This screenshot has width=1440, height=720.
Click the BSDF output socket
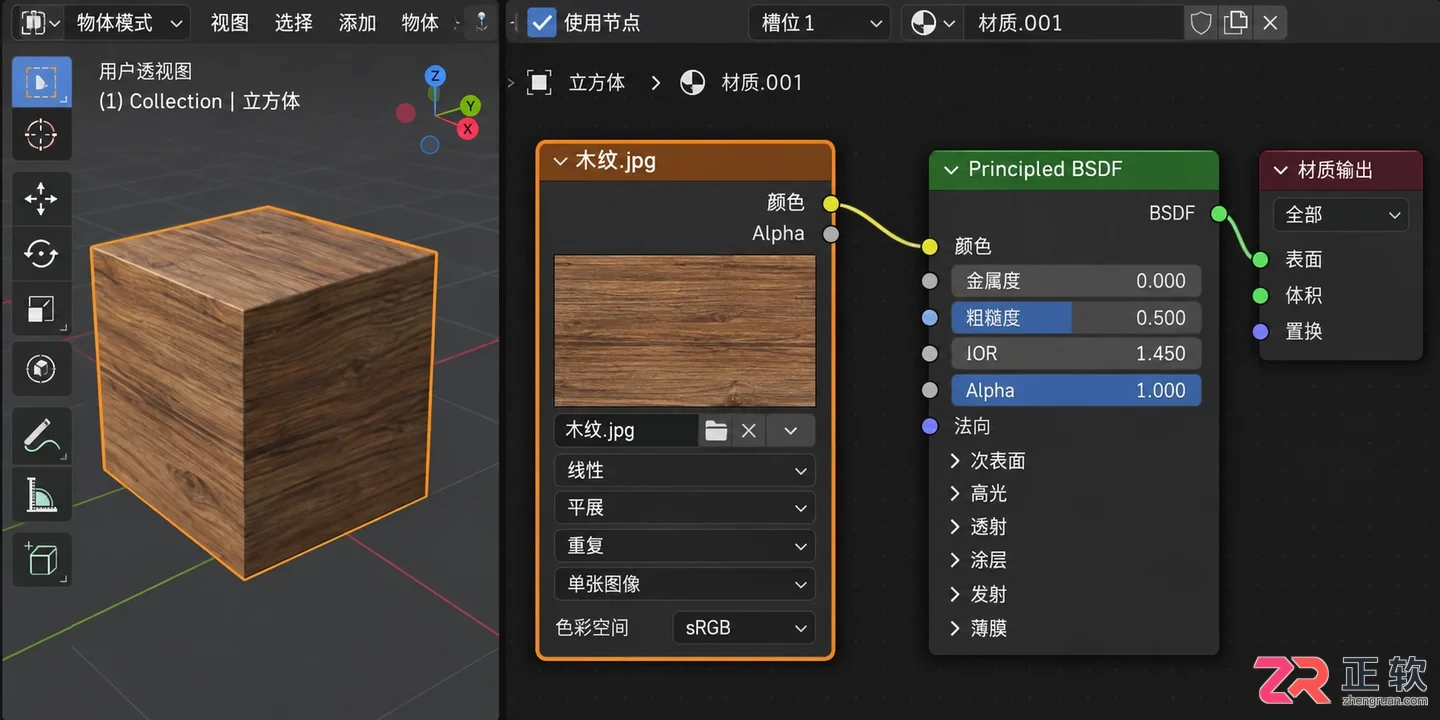click(x=1218, y=213)
